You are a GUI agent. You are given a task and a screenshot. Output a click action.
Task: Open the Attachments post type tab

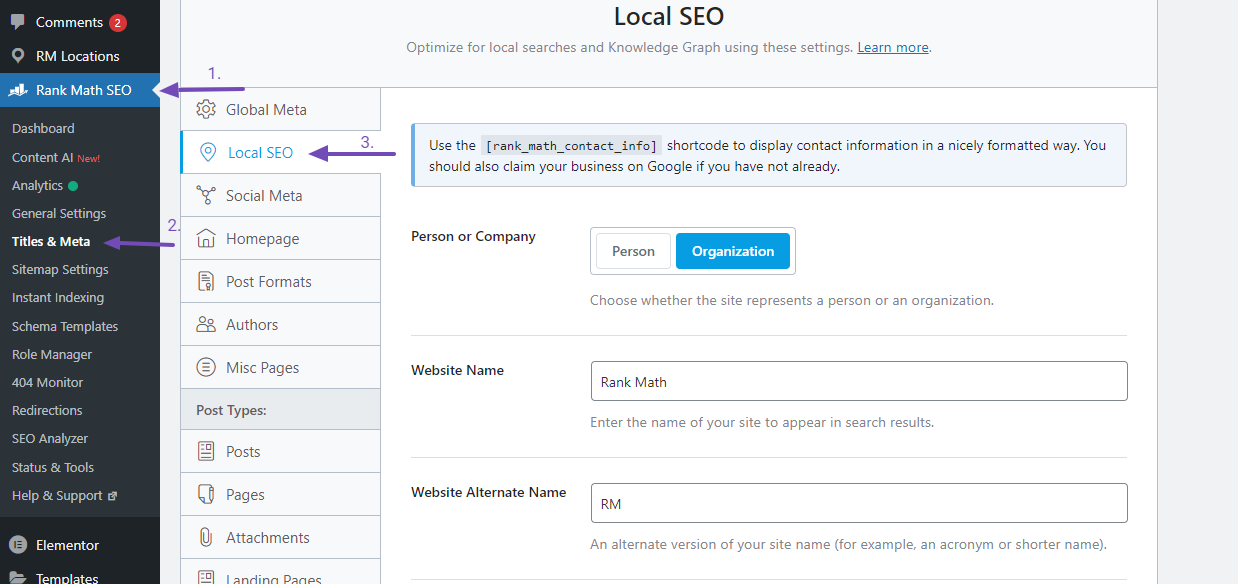280,537
